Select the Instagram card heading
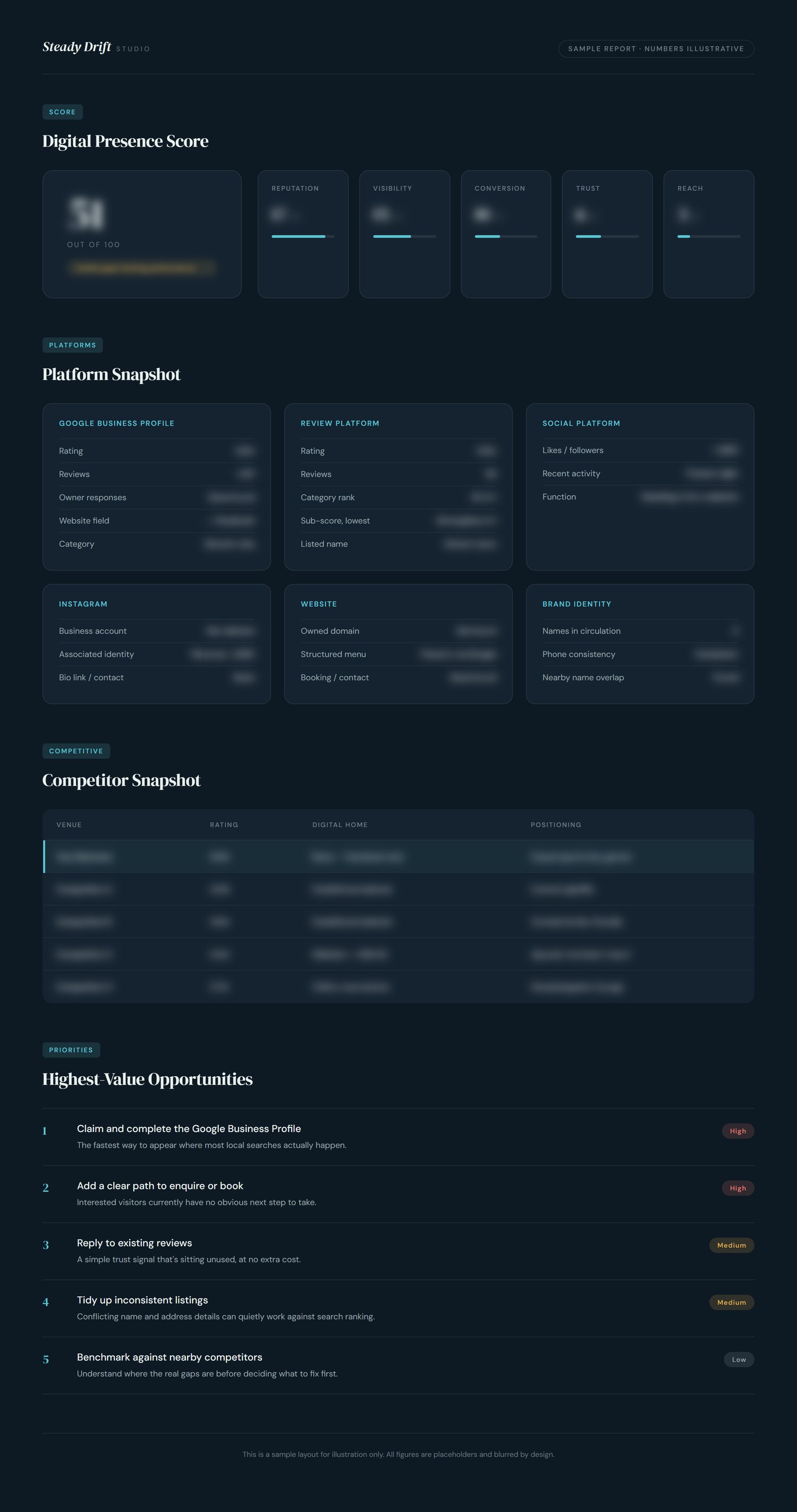797x1512 pixels. 83,604
